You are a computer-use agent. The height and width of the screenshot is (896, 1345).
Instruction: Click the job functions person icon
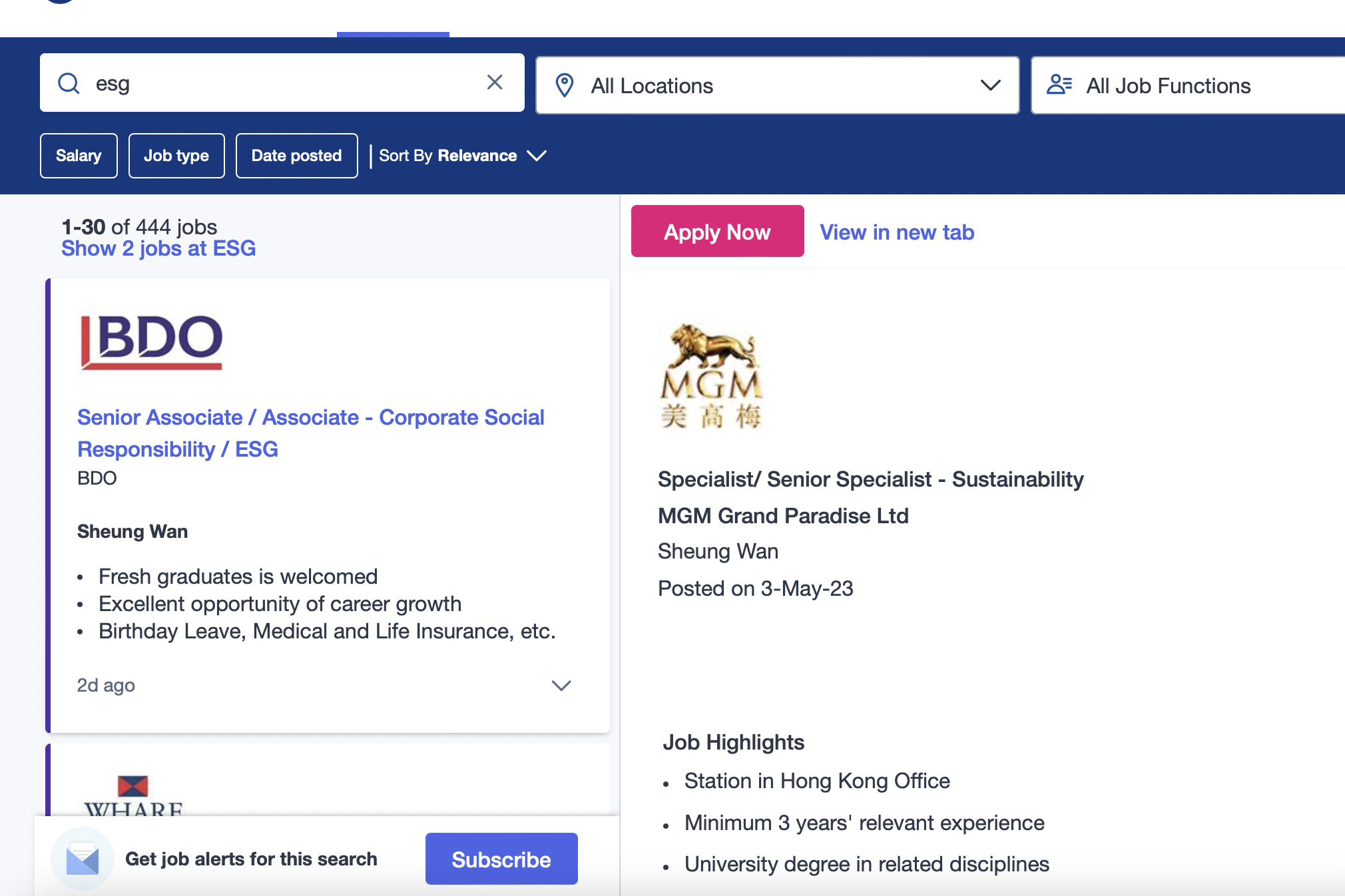point(1059,85)
